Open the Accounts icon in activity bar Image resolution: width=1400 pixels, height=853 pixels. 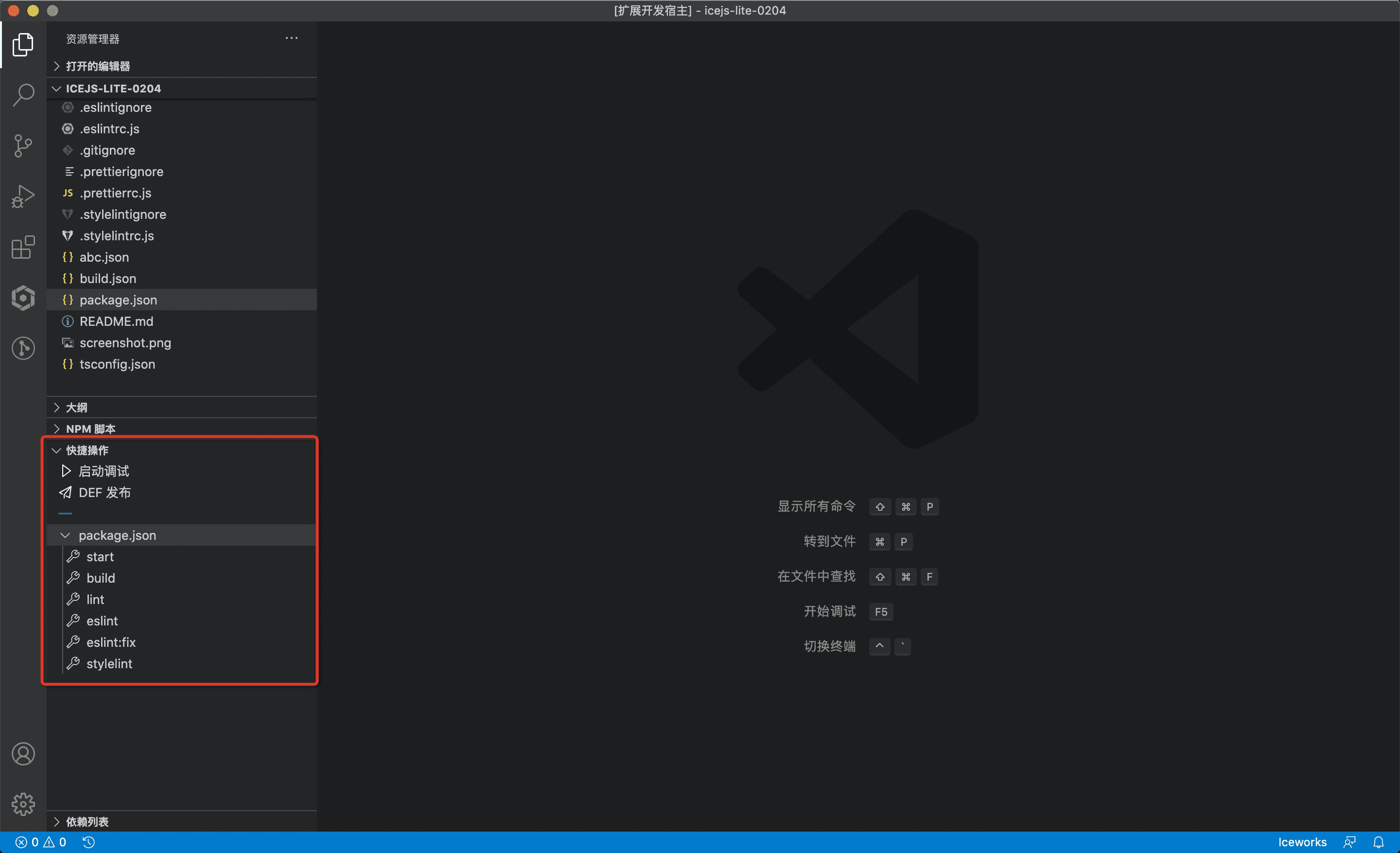tap(23, 754)
